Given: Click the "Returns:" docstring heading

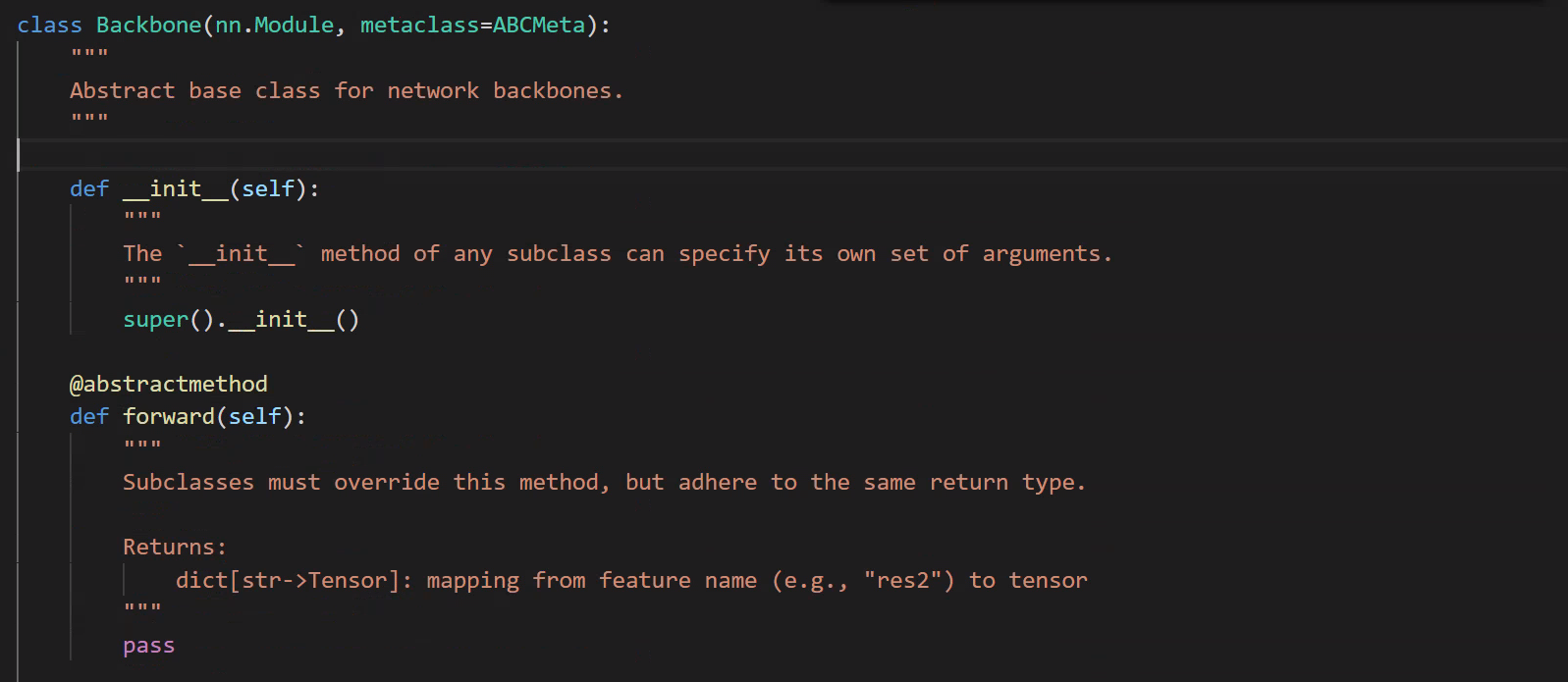Looking at the screenshot, I should point(174,548).
